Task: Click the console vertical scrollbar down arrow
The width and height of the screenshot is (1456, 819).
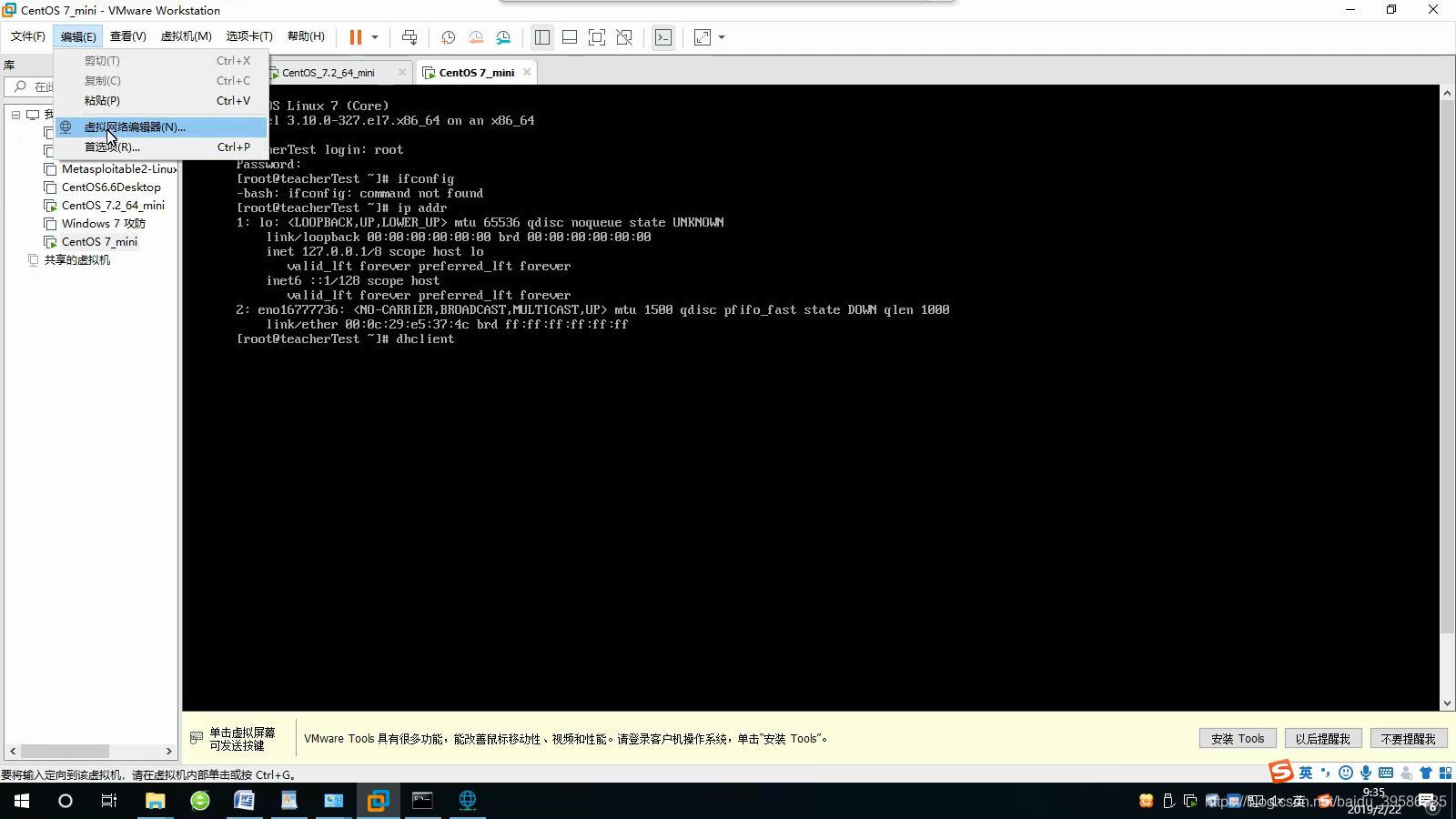Action: (1447, 703)
